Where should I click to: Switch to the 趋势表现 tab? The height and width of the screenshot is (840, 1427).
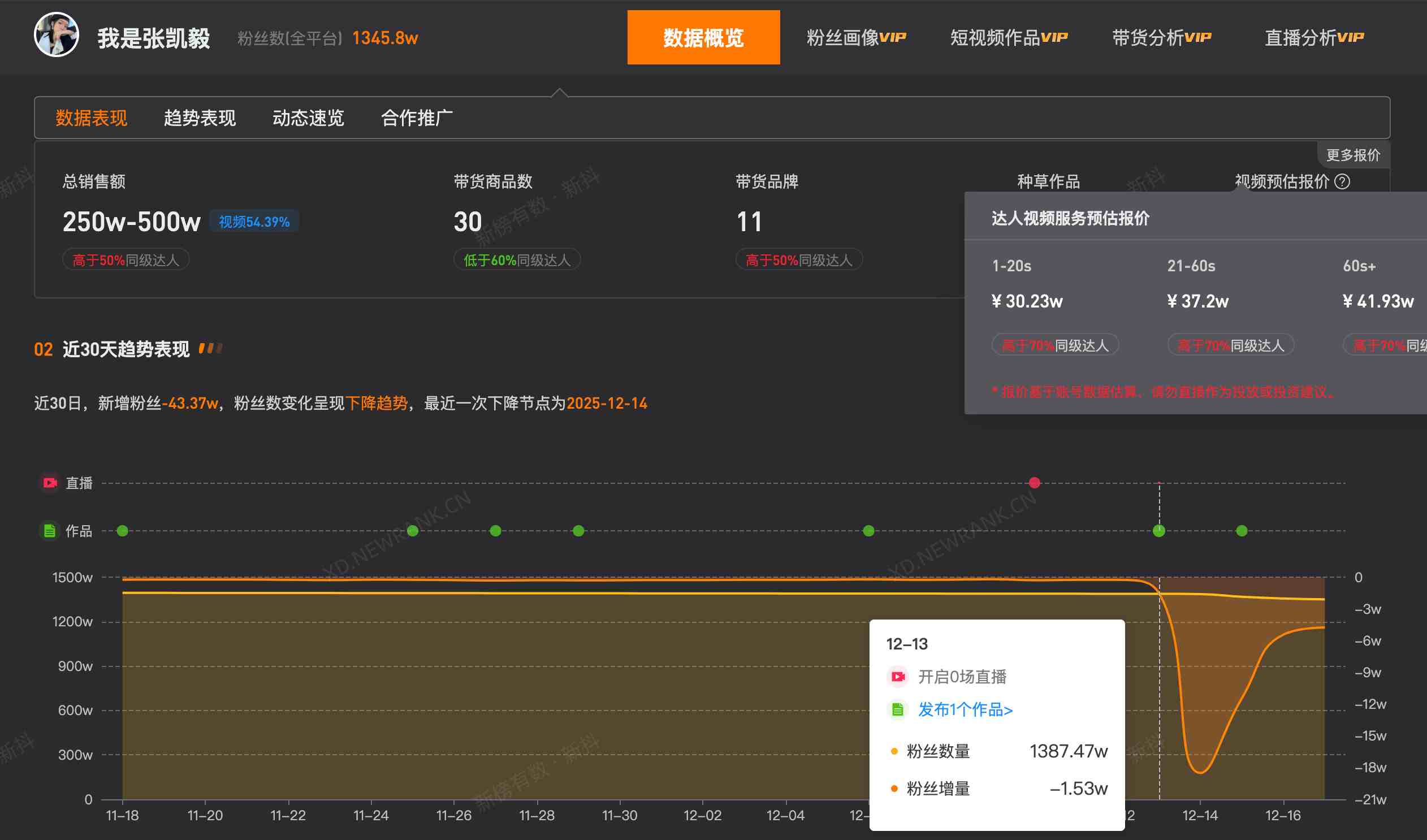[x=200, y=118]
